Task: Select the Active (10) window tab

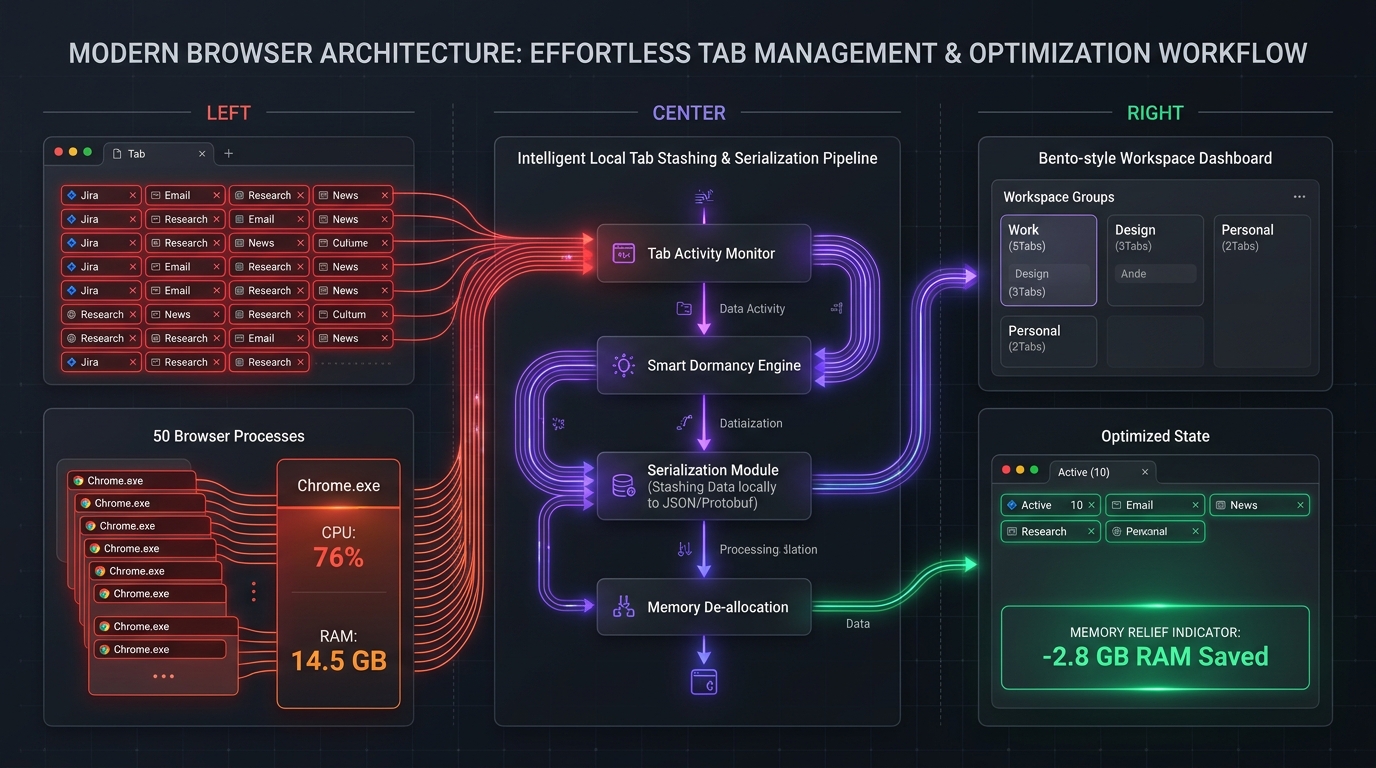Action: (x=1103, y=472)
